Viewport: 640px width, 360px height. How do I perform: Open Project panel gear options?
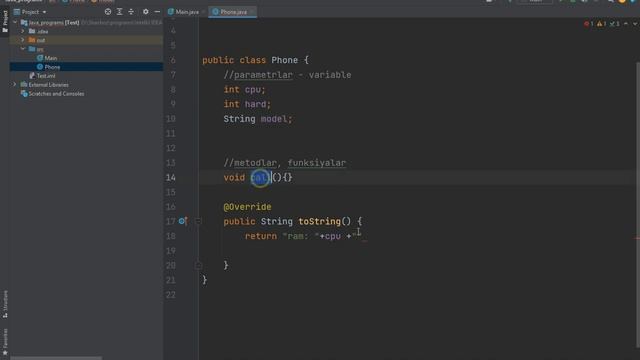click(x=146, y=12)
